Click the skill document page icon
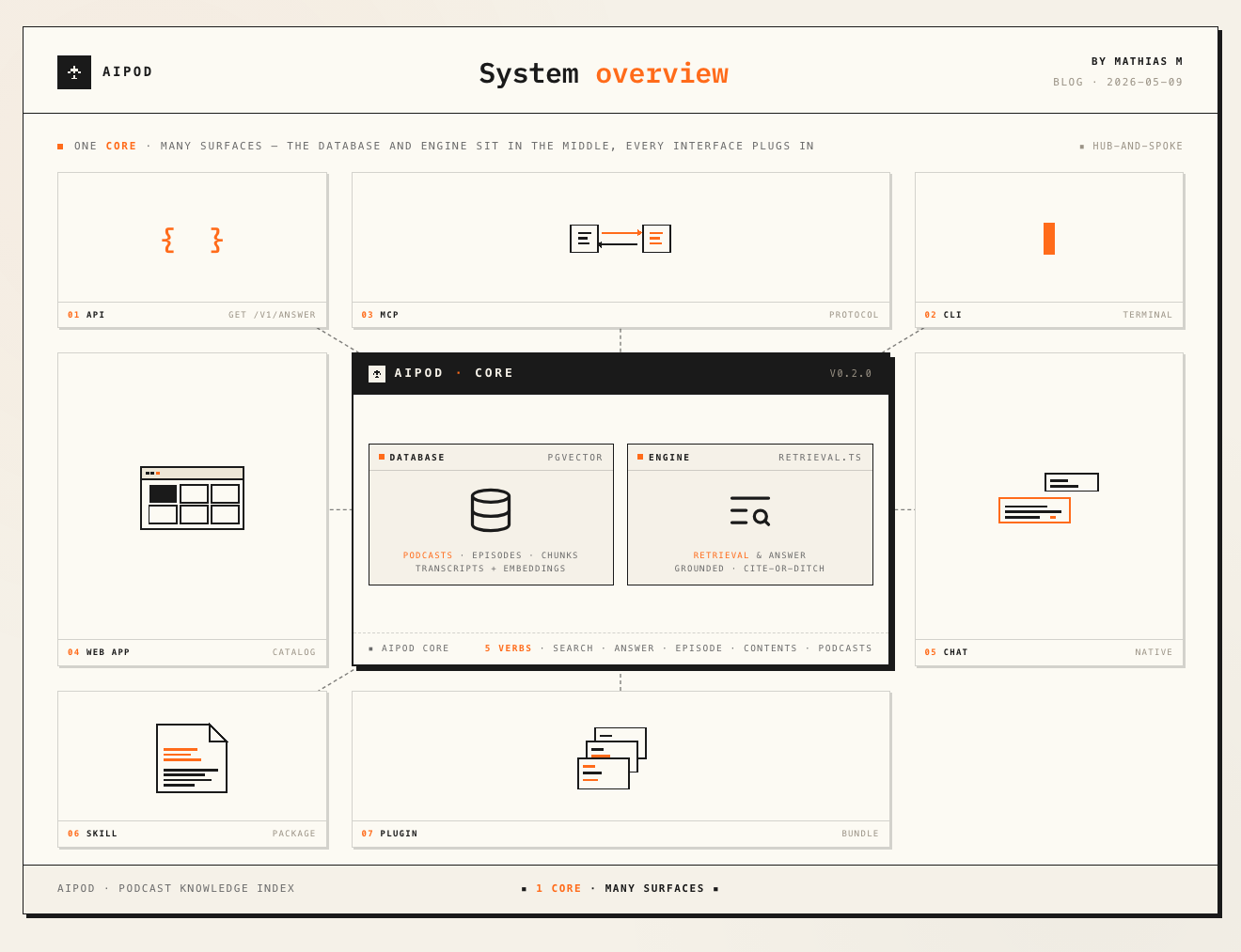The image size is (1241, 952). pos(192,758)
